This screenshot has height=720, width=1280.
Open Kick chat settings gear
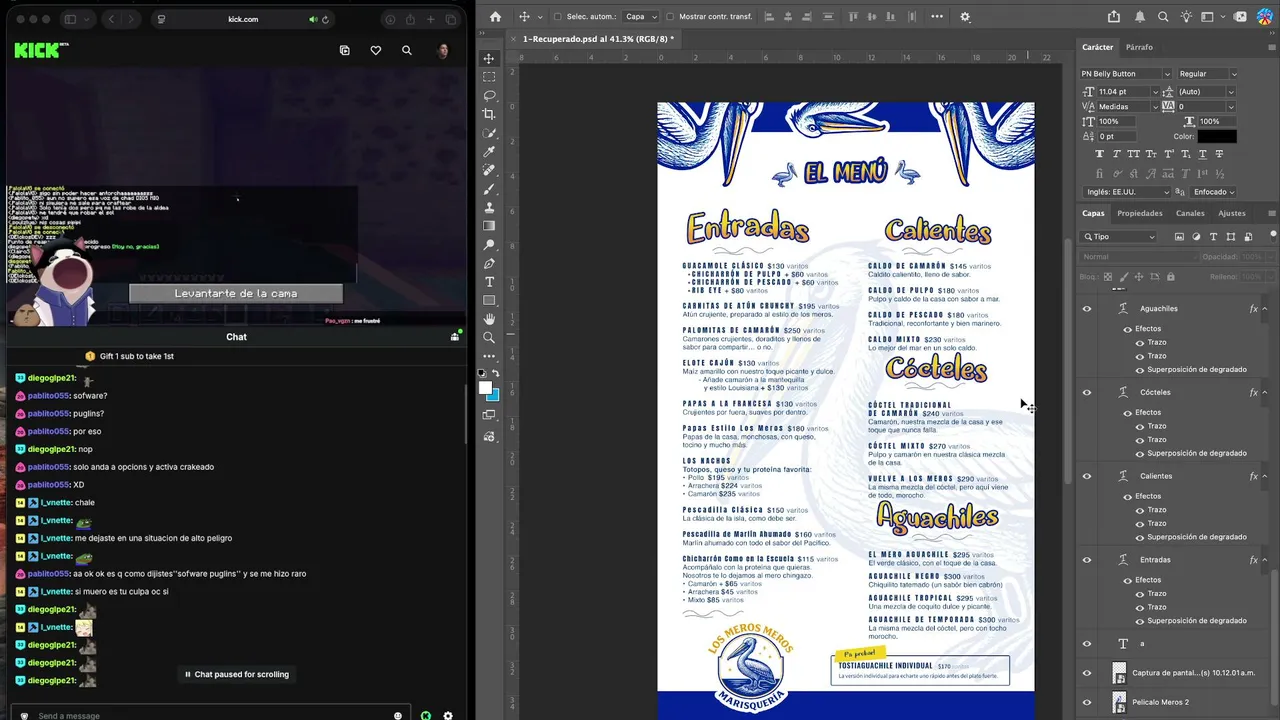click(x=448, y=715)
